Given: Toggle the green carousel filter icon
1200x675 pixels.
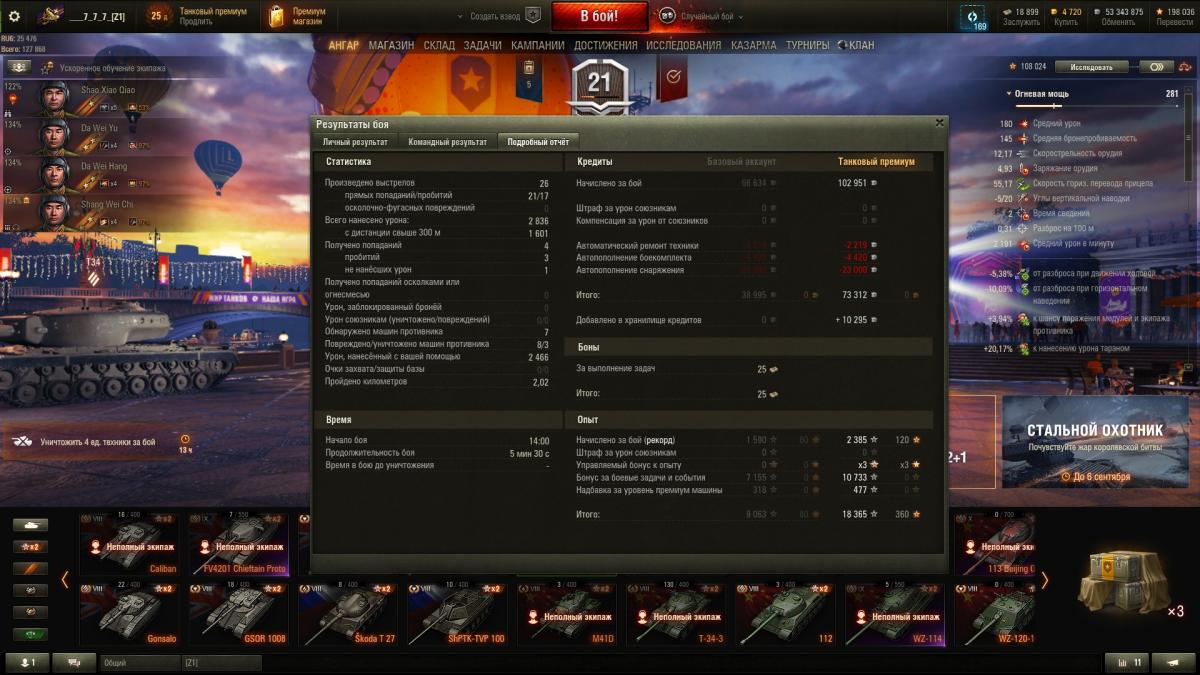Looking at the screenshot, I should tap(31, 634).
